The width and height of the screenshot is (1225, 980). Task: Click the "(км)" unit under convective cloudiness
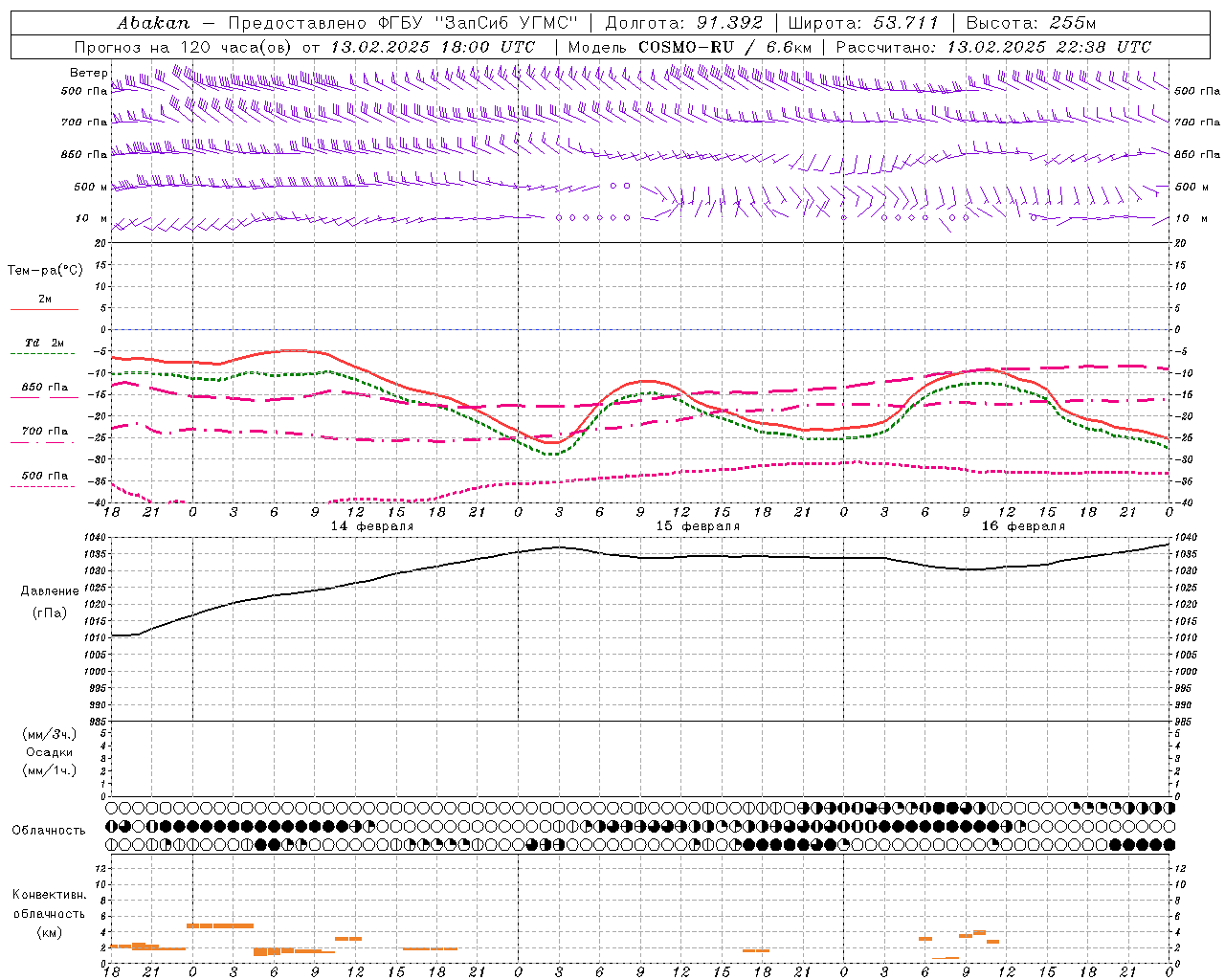(50, 932)
